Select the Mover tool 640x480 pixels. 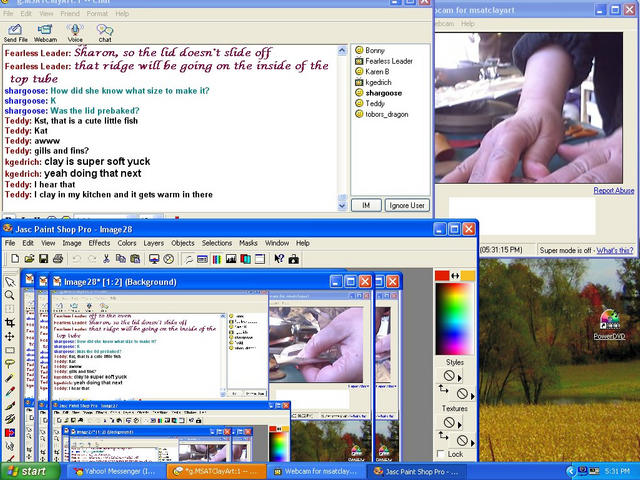click(9, 336)
